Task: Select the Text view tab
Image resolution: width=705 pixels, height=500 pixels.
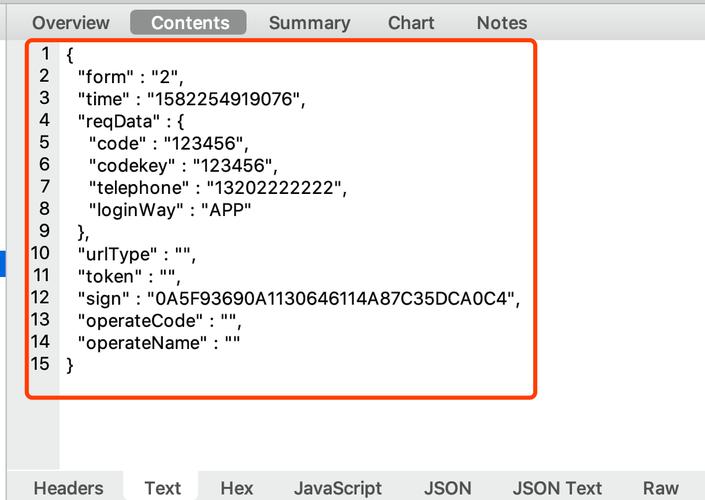Action: click(162, 488)
